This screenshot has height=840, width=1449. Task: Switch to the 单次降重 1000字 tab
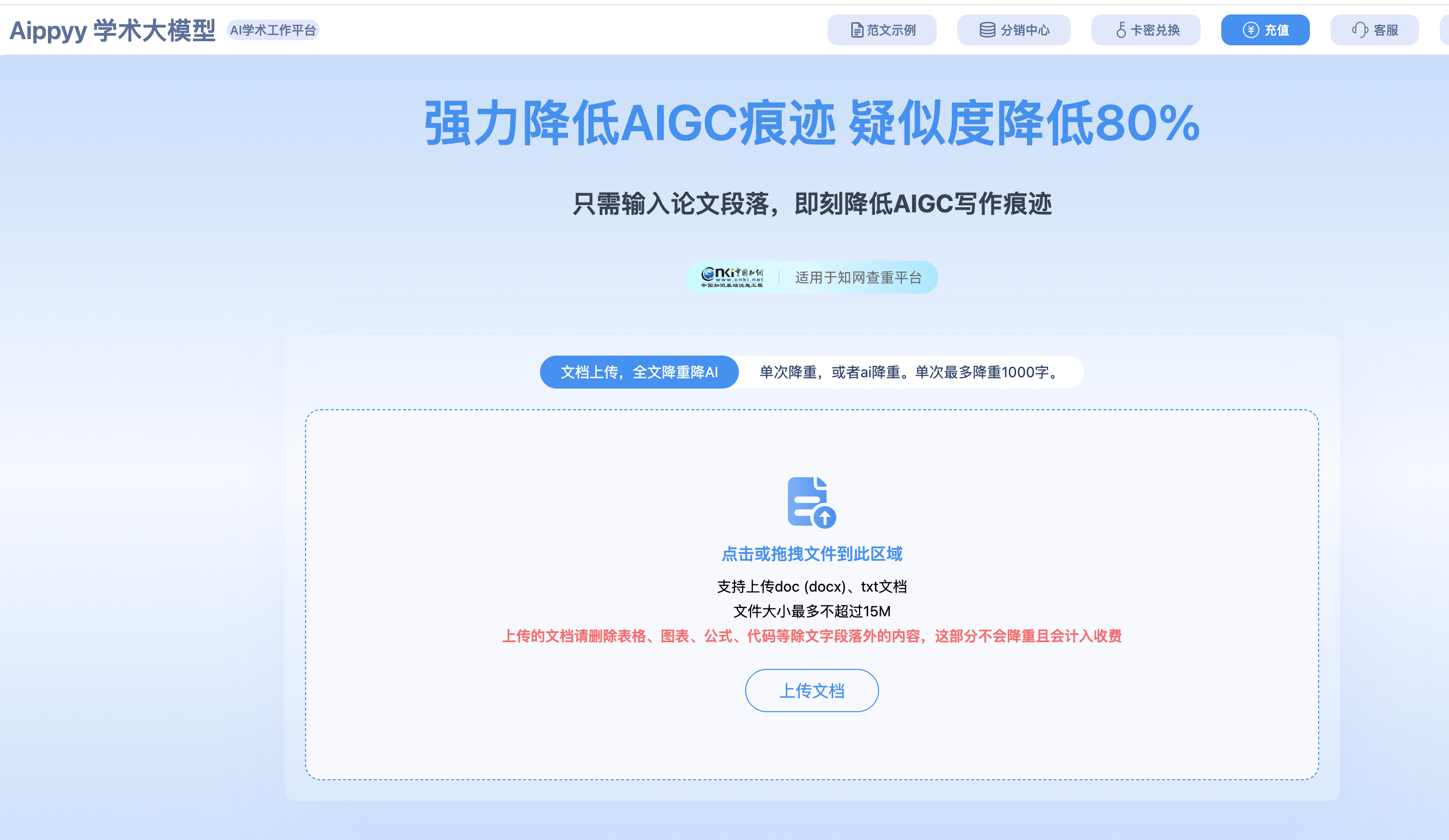[x=911, y=372]
